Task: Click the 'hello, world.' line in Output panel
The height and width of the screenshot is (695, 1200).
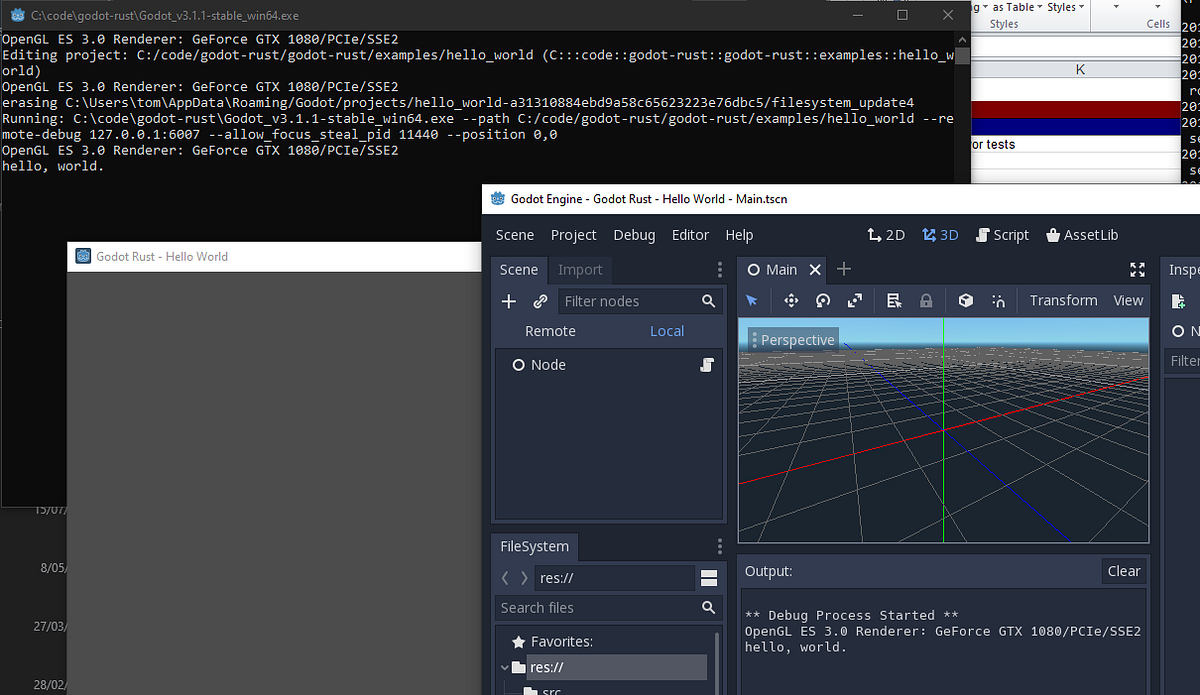Action: [796, 647]
